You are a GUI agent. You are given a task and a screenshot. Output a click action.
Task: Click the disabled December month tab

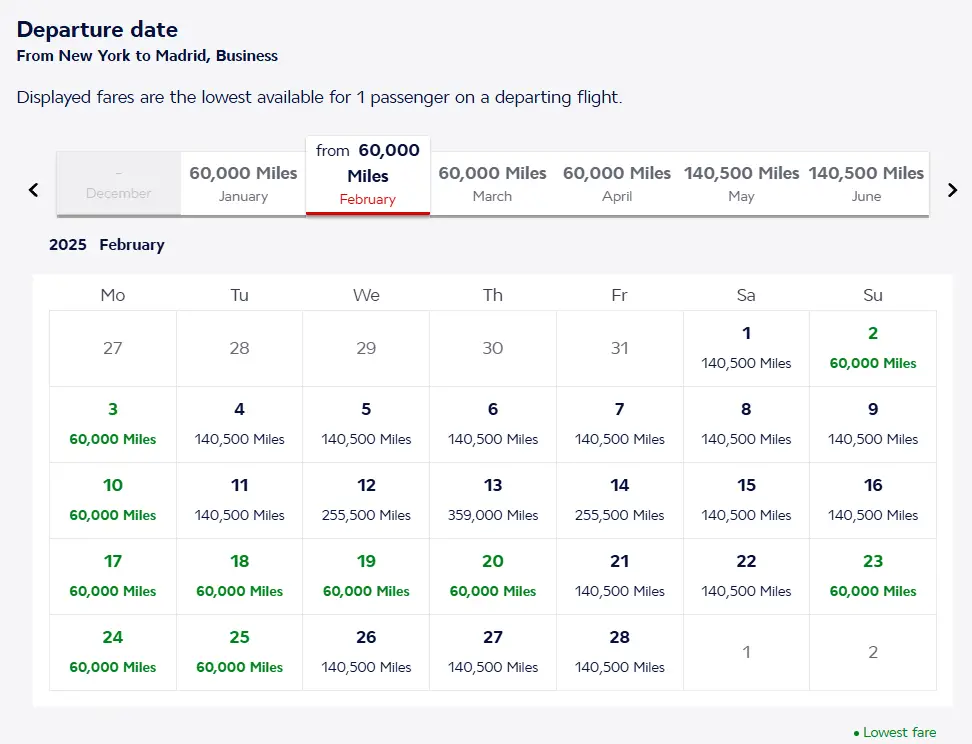[119, 184]
